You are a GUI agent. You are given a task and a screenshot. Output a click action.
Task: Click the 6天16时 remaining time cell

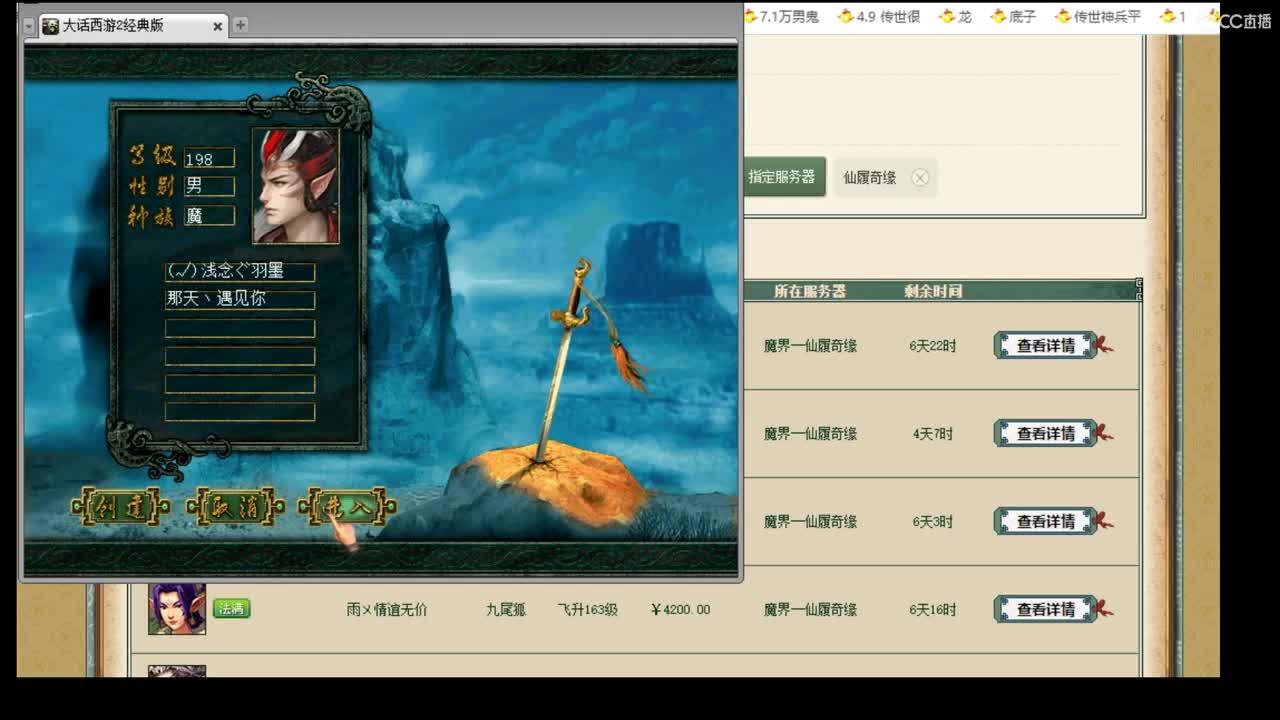(932, 609)
